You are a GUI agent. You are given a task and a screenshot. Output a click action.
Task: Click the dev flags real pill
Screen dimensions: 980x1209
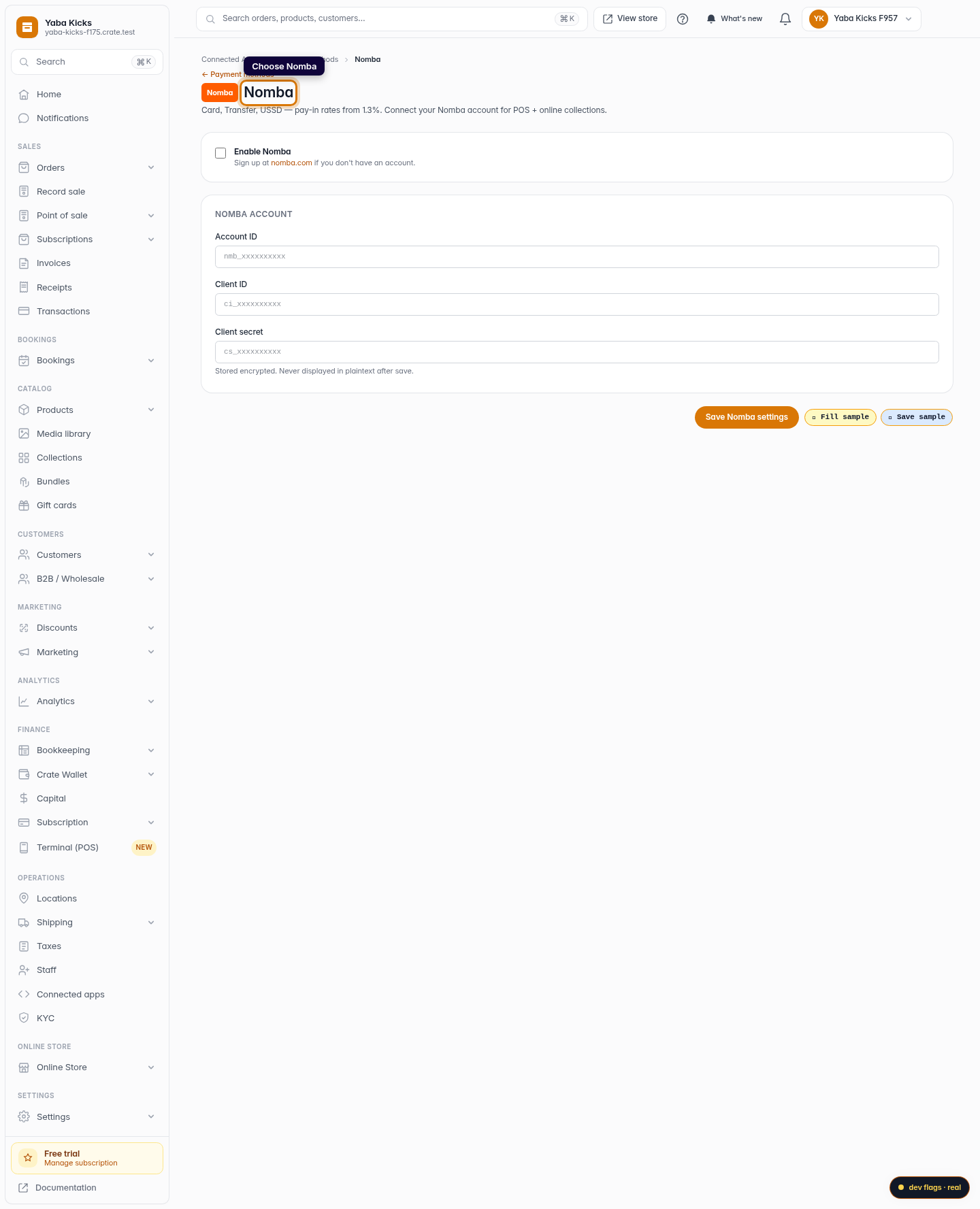(x=930, y=1187)
